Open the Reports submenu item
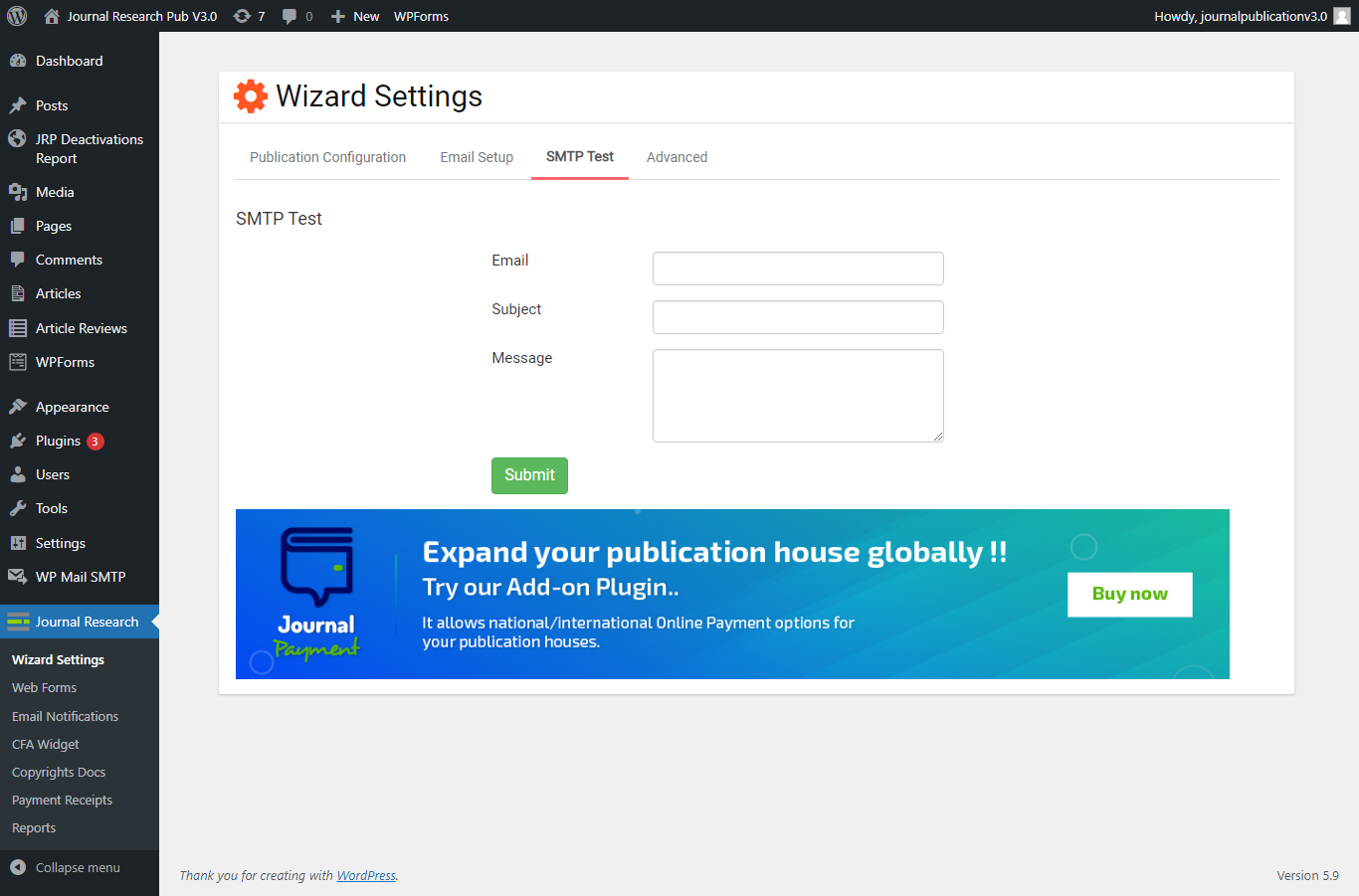This screenshot has width=1359, height=896. coord(34,827)
